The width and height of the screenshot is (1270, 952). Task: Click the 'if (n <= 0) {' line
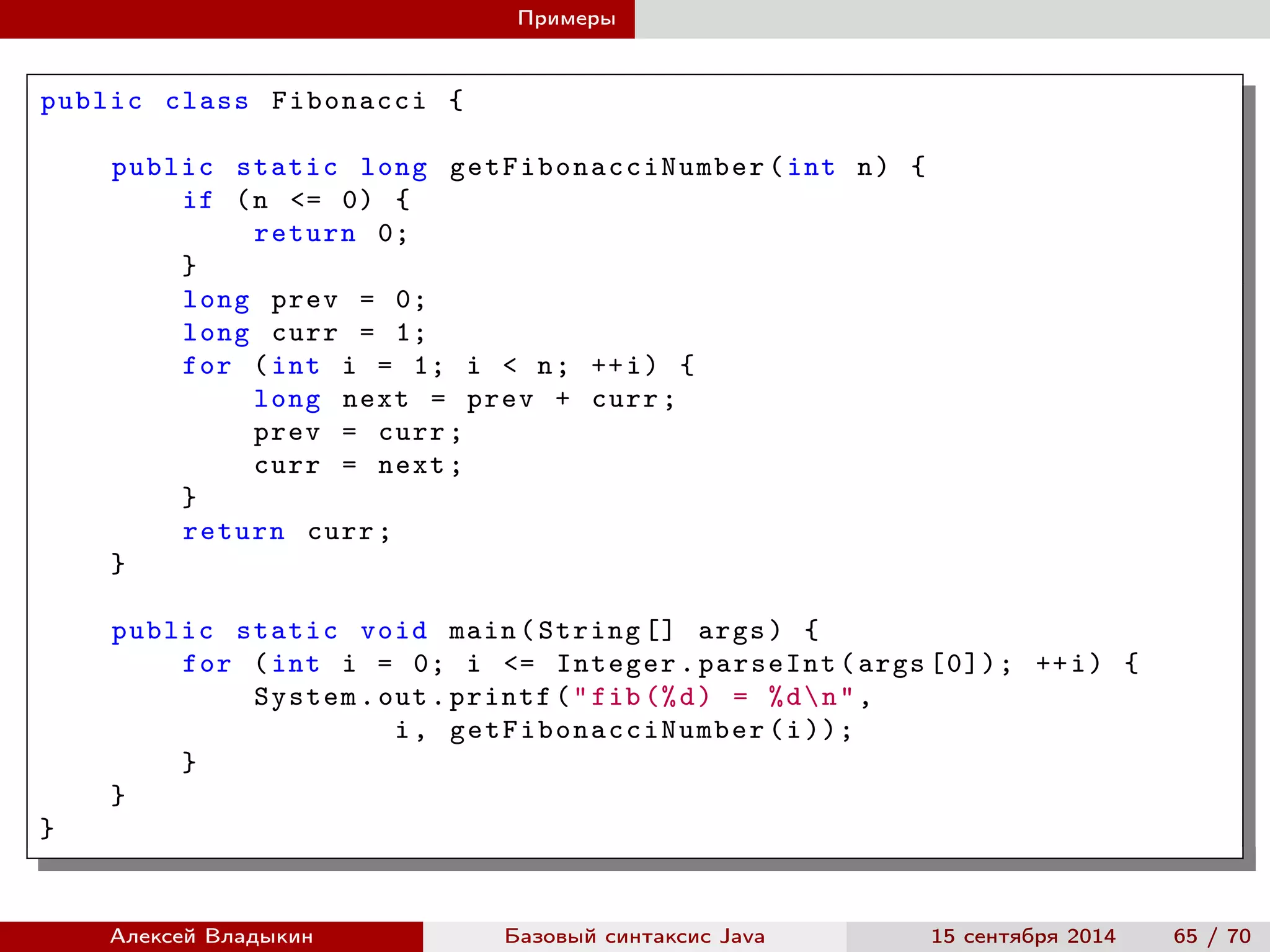296,200
